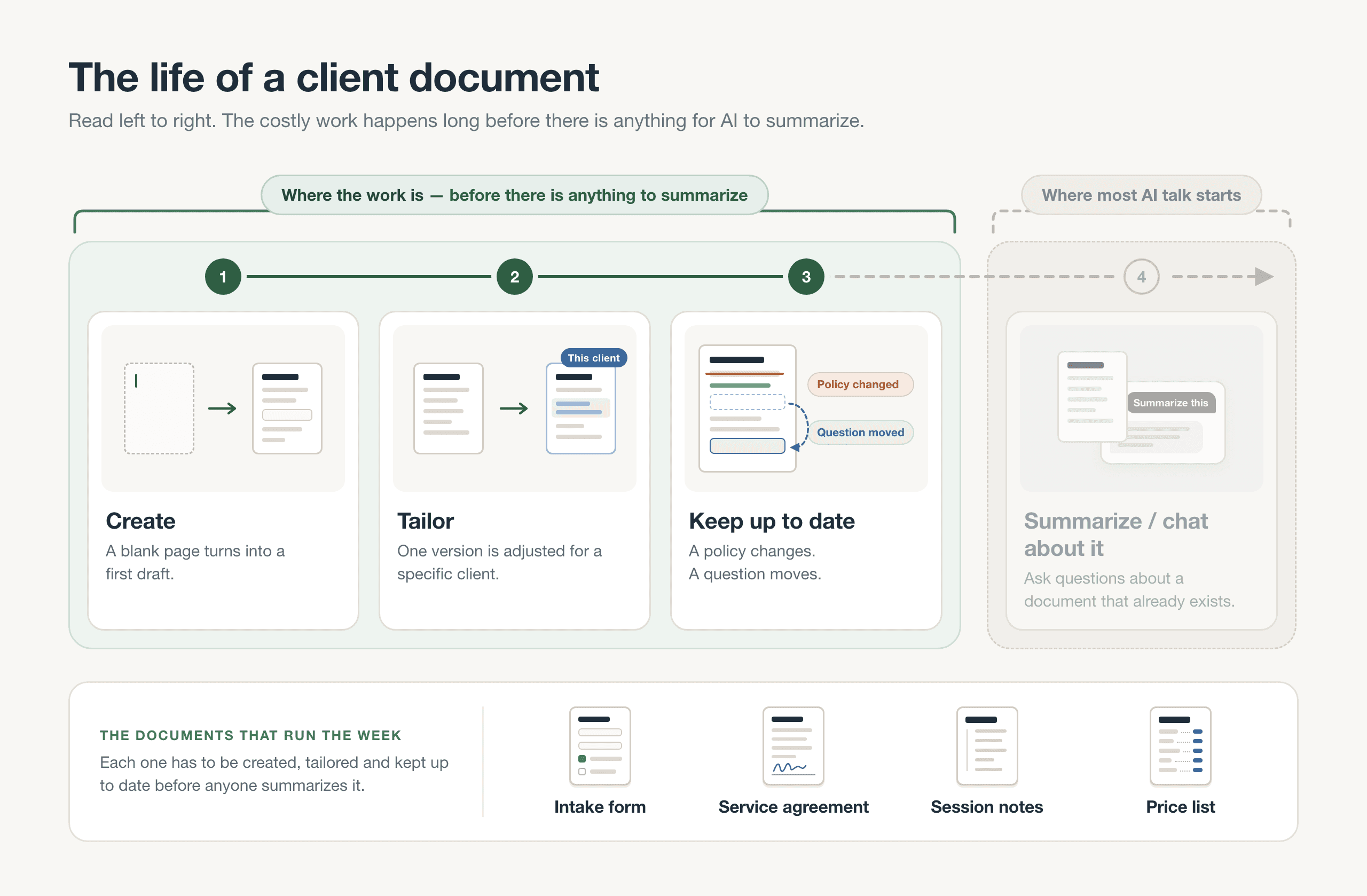Select step 1 circle marker
The height and width of the screenshot is (896, 1367).
click(x=223, y=277)
